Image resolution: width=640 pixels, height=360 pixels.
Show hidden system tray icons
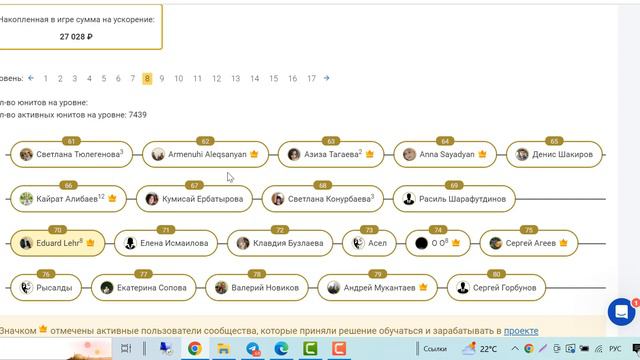coord(515,349)
